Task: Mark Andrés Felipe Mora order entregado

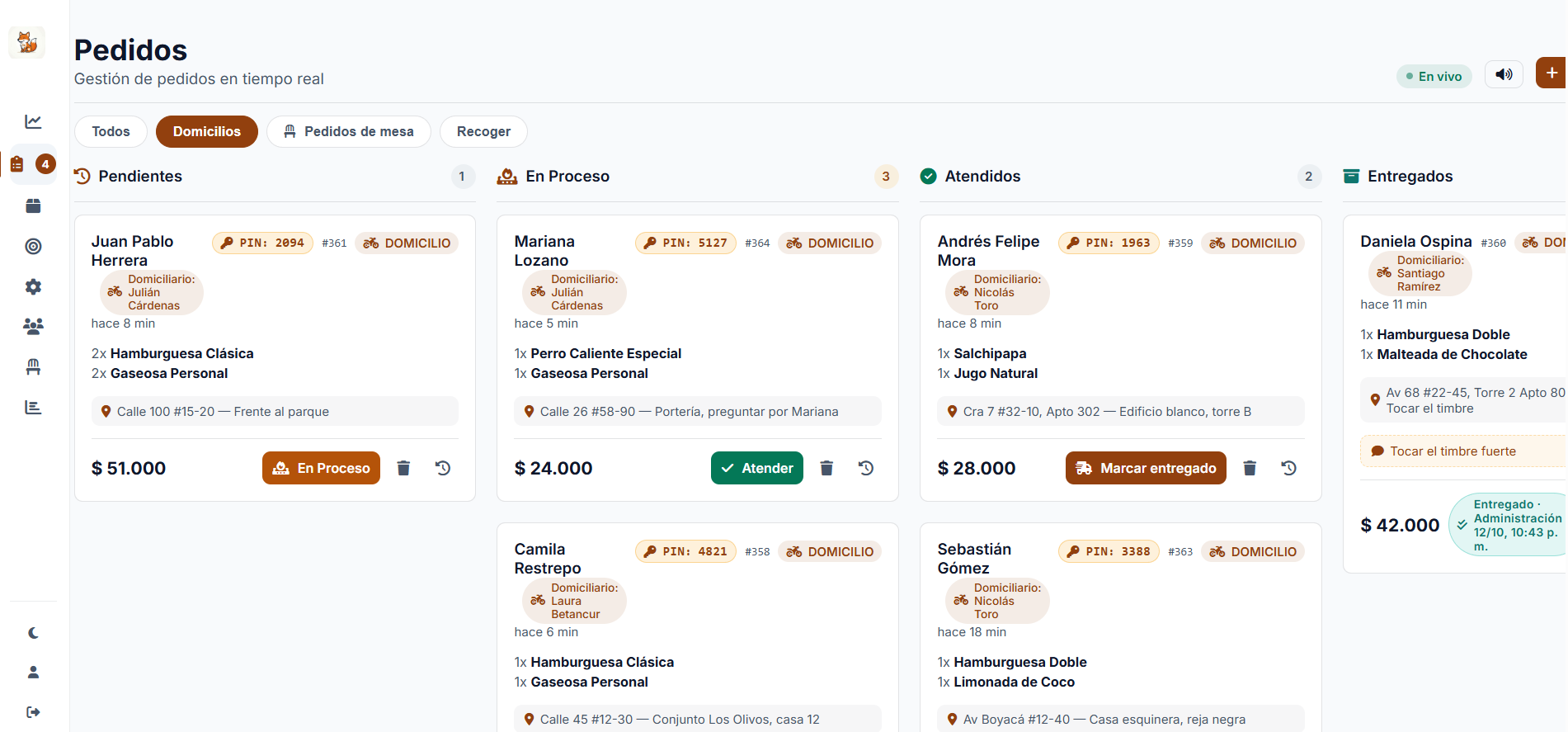Action: (1146, 468)
